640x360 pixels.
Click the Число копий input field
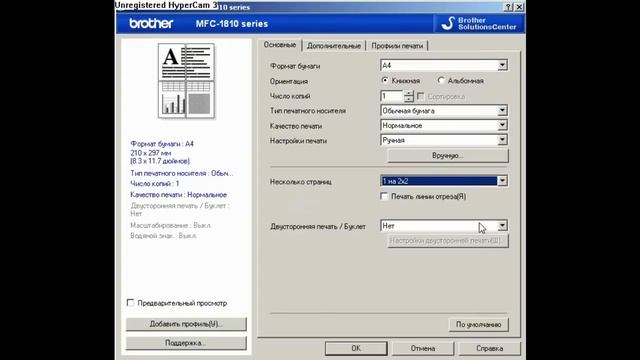pyautogui.click(x=392, y=96)
